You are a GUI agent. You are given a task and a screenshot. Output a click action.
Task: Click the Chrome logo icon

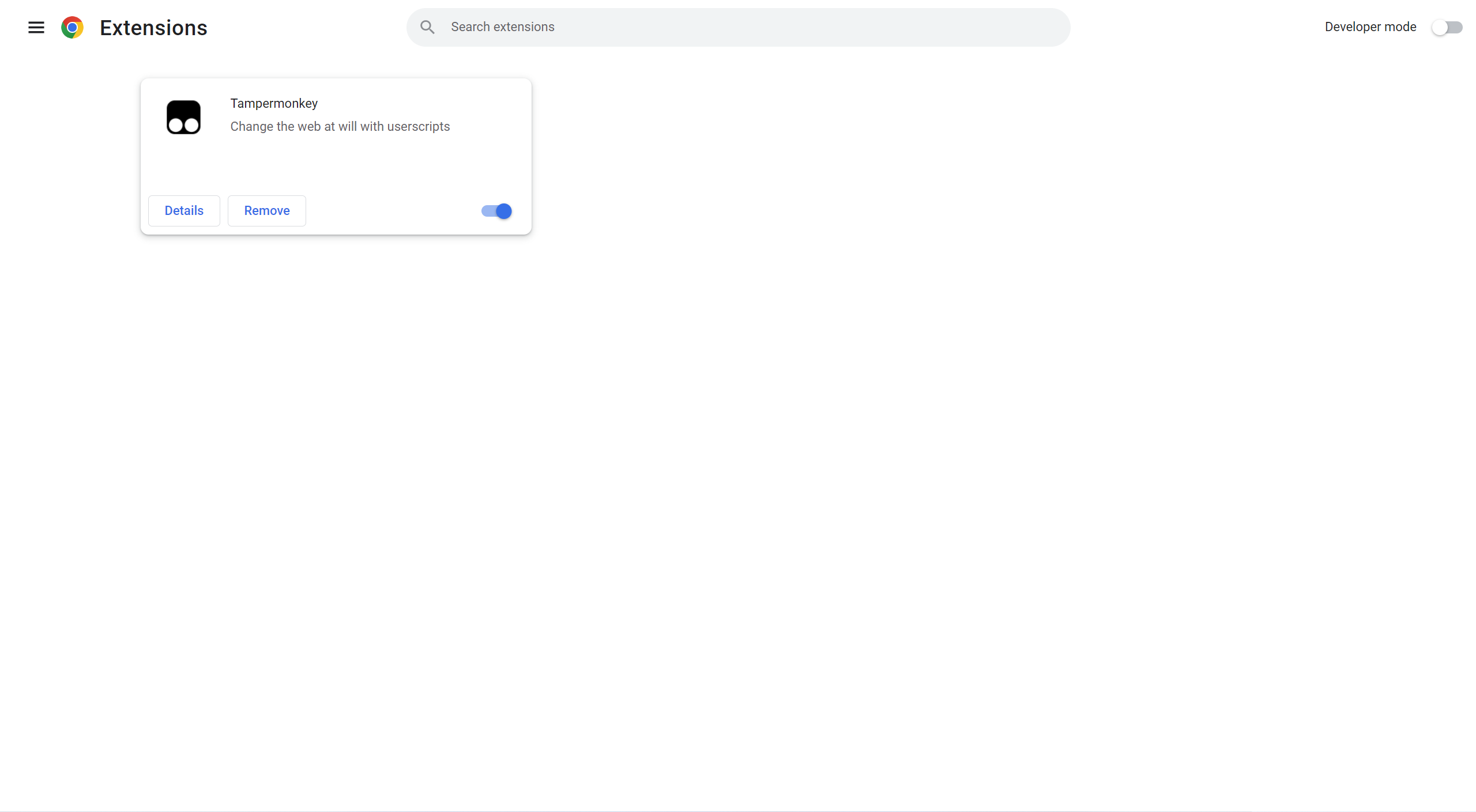pyautogui.click(x=72, y=27)
